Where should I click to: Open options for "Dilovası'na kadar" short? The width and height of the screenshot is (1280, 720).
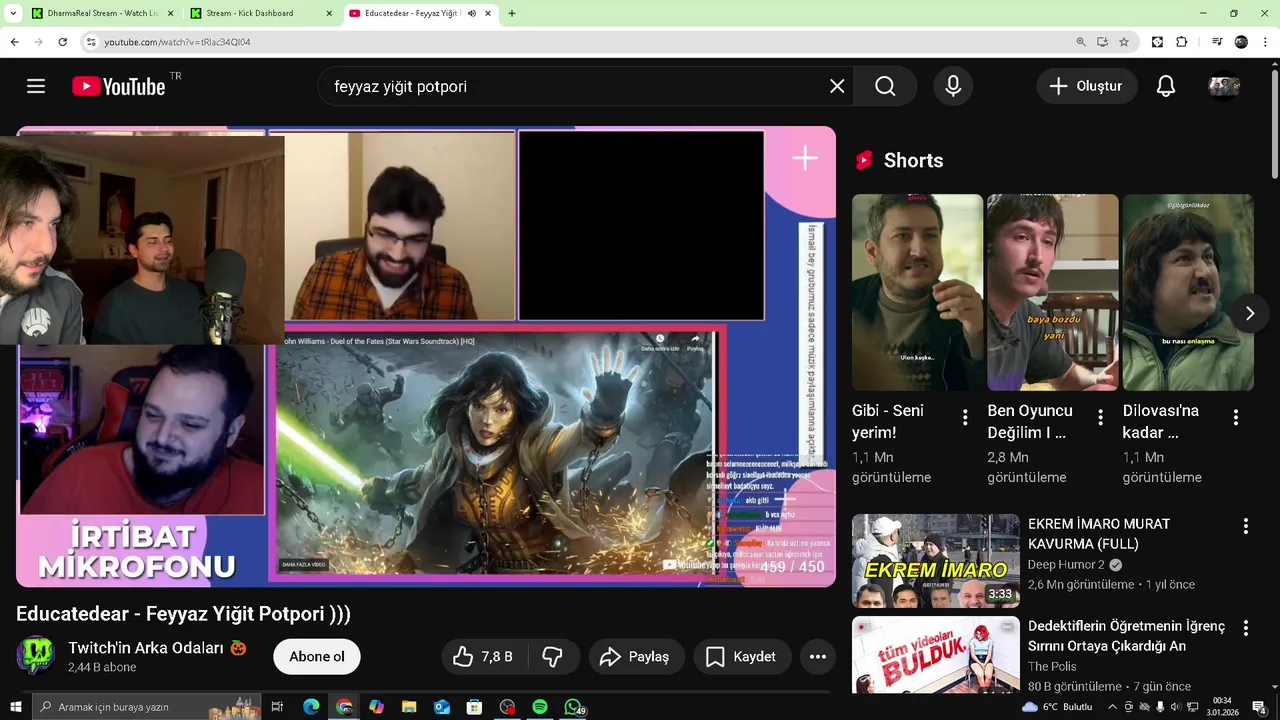(x=1235, y=417)
